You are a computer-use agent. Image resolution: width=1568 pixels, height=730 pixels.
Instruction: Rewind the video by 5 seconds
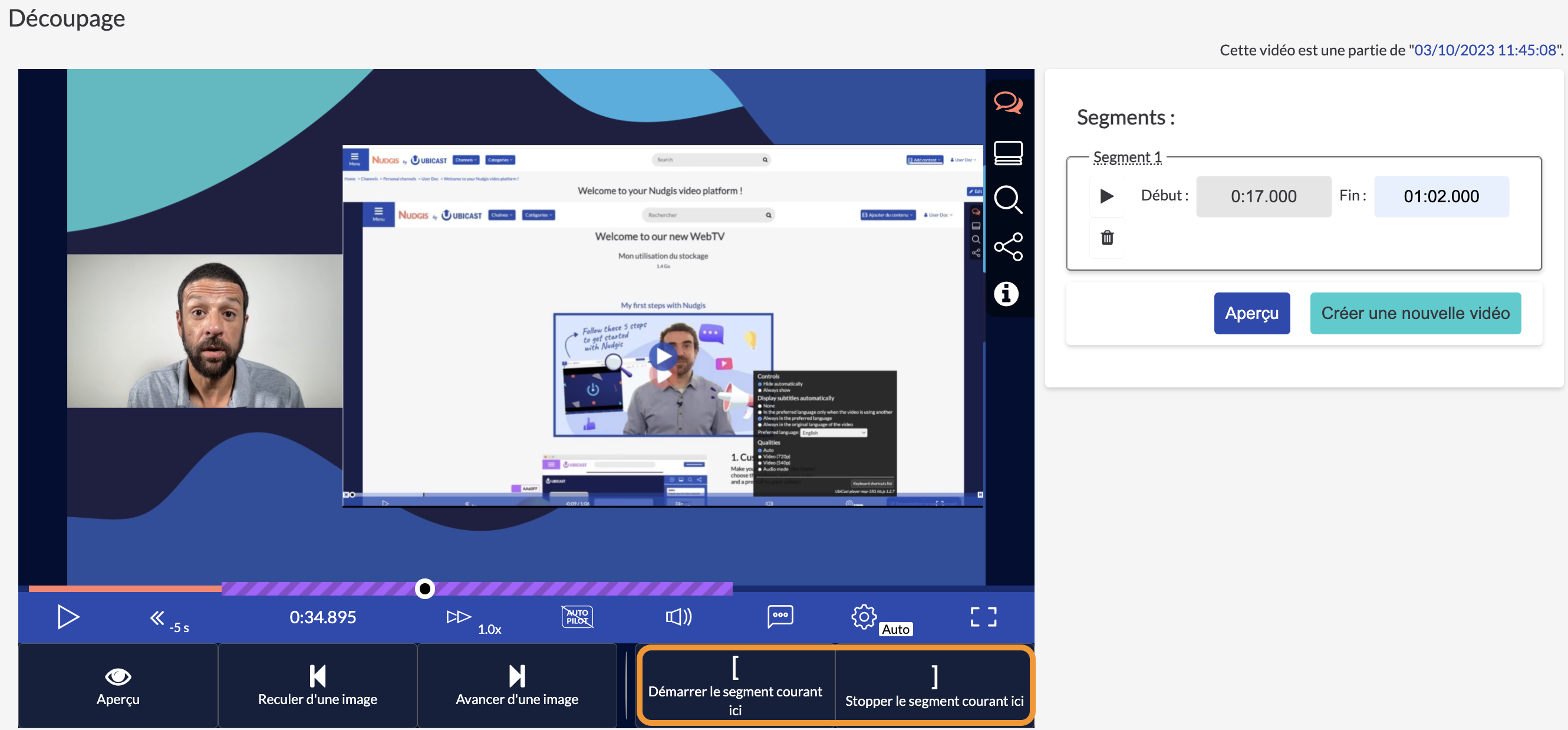tap(169, 620)
